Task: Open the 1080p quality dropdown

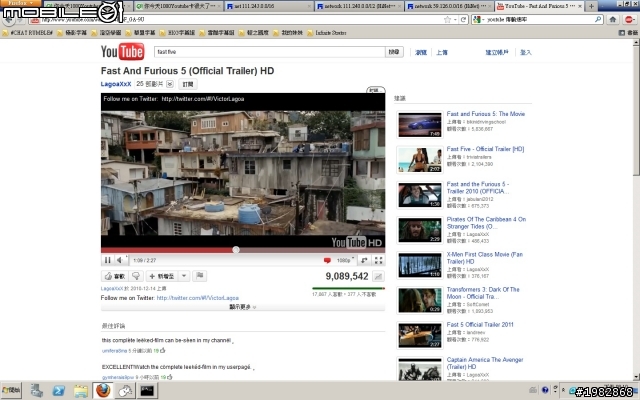Action: pos(345,260)
